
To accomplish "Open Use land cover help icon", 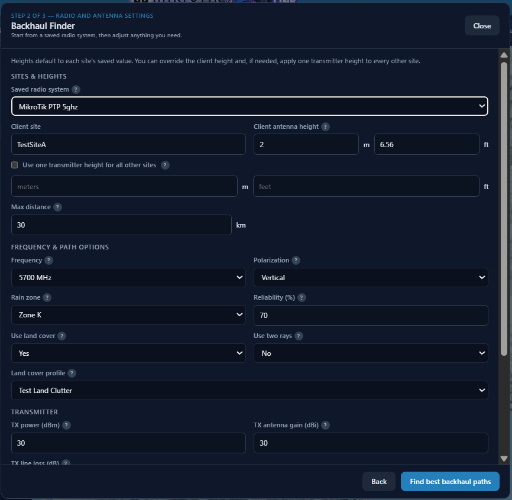I will [x=62, y=336].
